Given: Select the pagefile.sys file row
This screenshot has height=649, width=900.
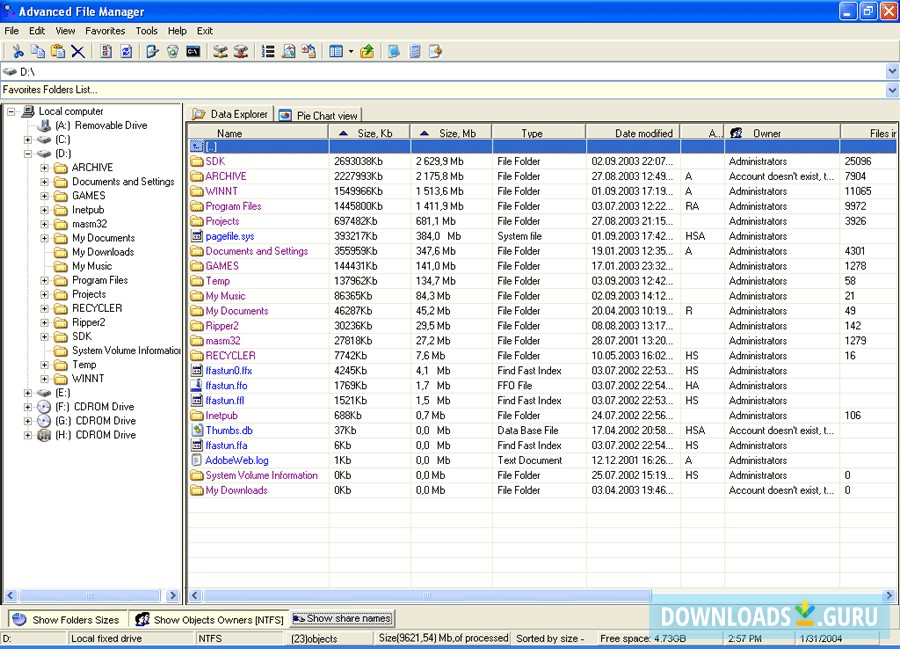Looking at the screenshot, I should [x=229, y=236].
